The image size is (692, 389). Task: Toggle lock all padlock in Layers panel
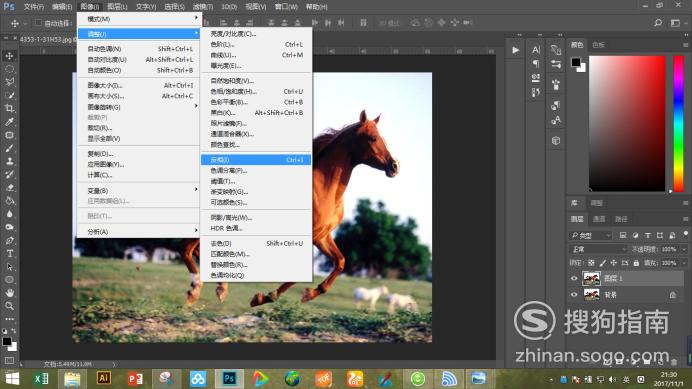coord(636,263)
